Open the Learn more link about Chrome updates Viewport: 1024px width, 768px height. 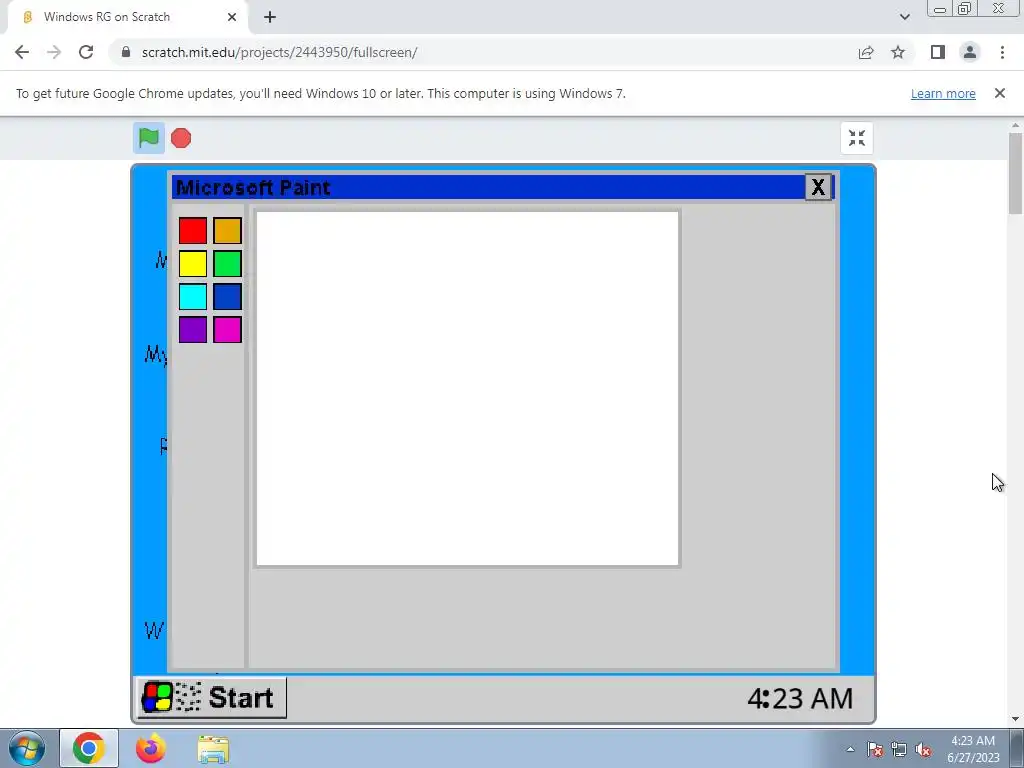(943, 93)
